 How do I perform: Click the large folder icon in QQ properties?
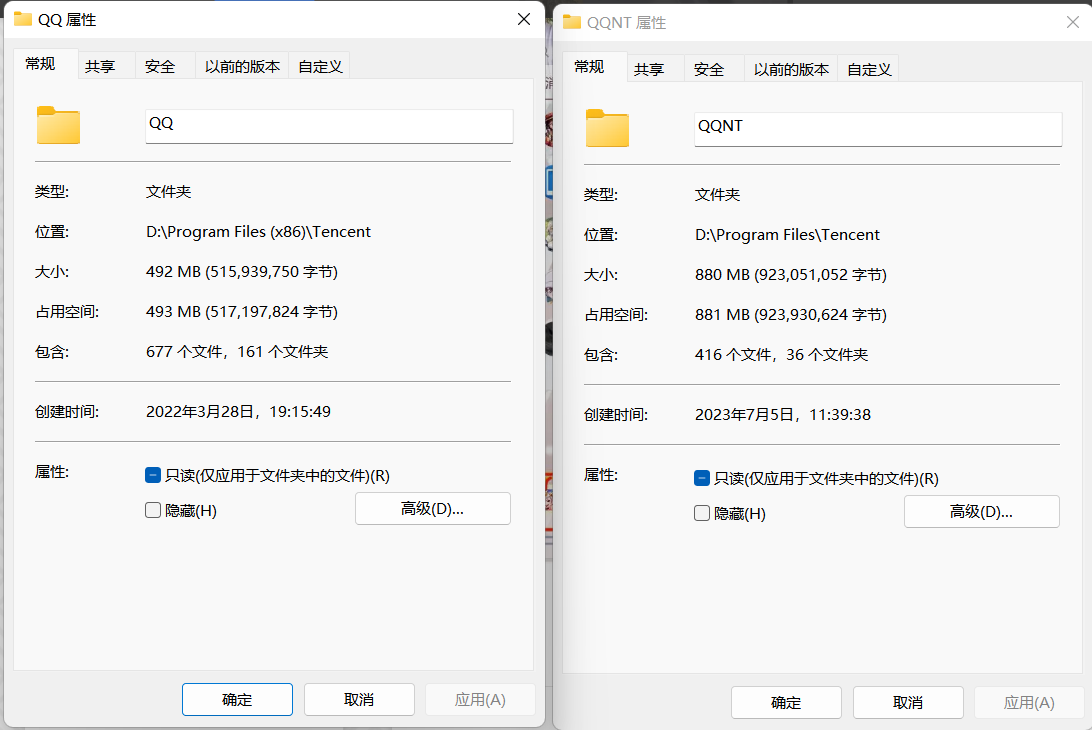click(x=58, y=125)
